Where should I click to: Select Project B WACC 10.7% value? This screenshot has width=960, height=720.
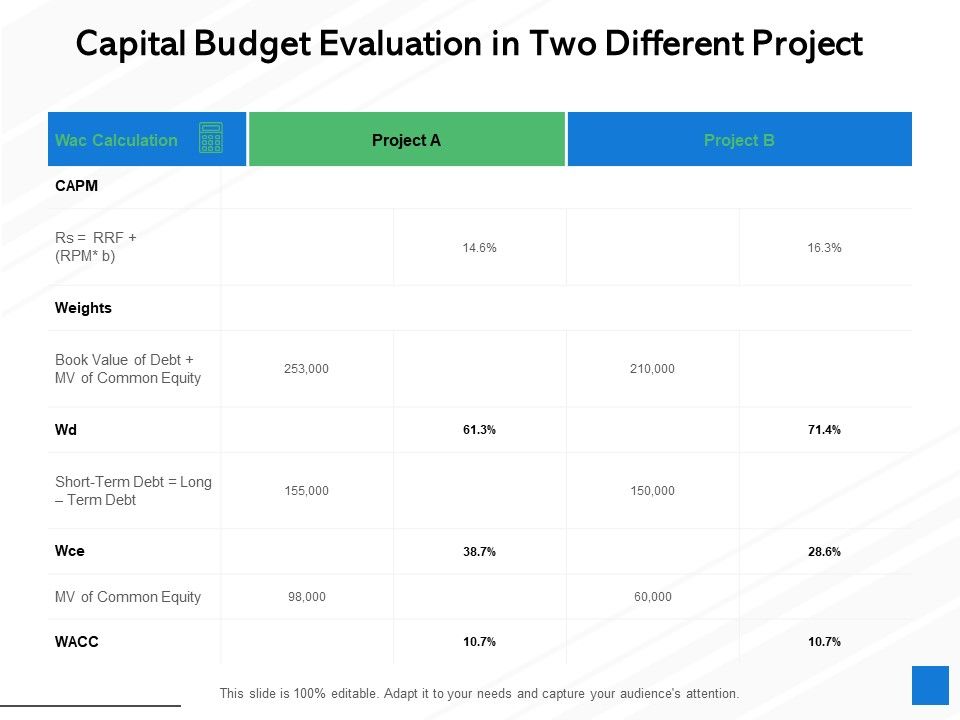tap(824, 642)
